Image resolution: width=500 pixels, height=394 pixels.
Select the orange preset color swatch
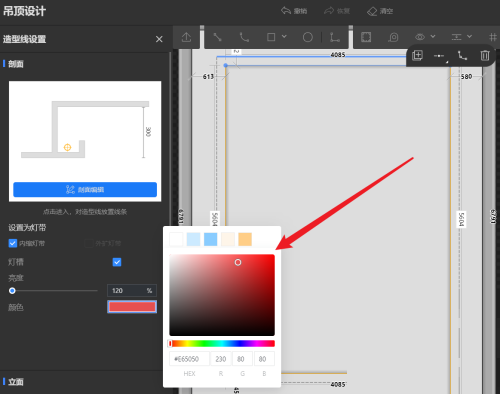tap(245, 239)
